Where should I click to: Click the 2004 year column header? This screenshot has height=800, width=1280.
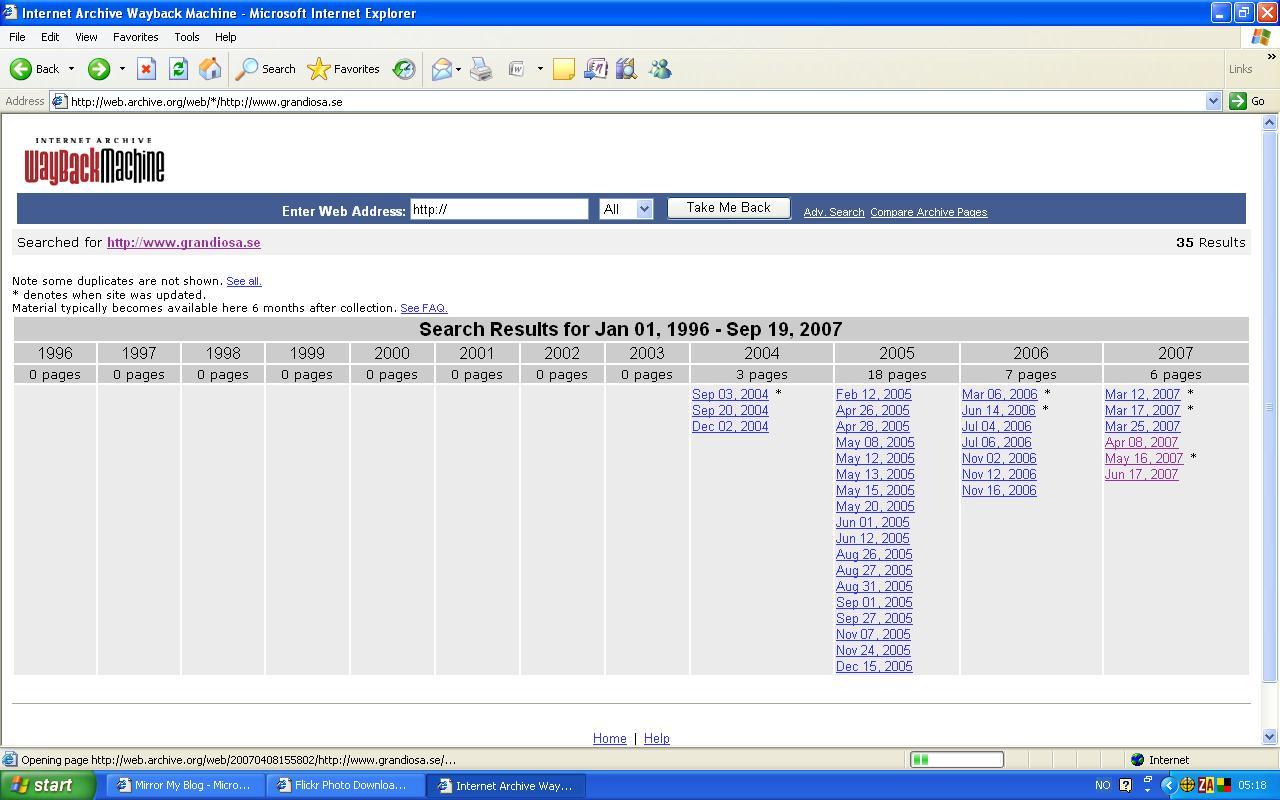pyautogui.click(x=762, y=353)
